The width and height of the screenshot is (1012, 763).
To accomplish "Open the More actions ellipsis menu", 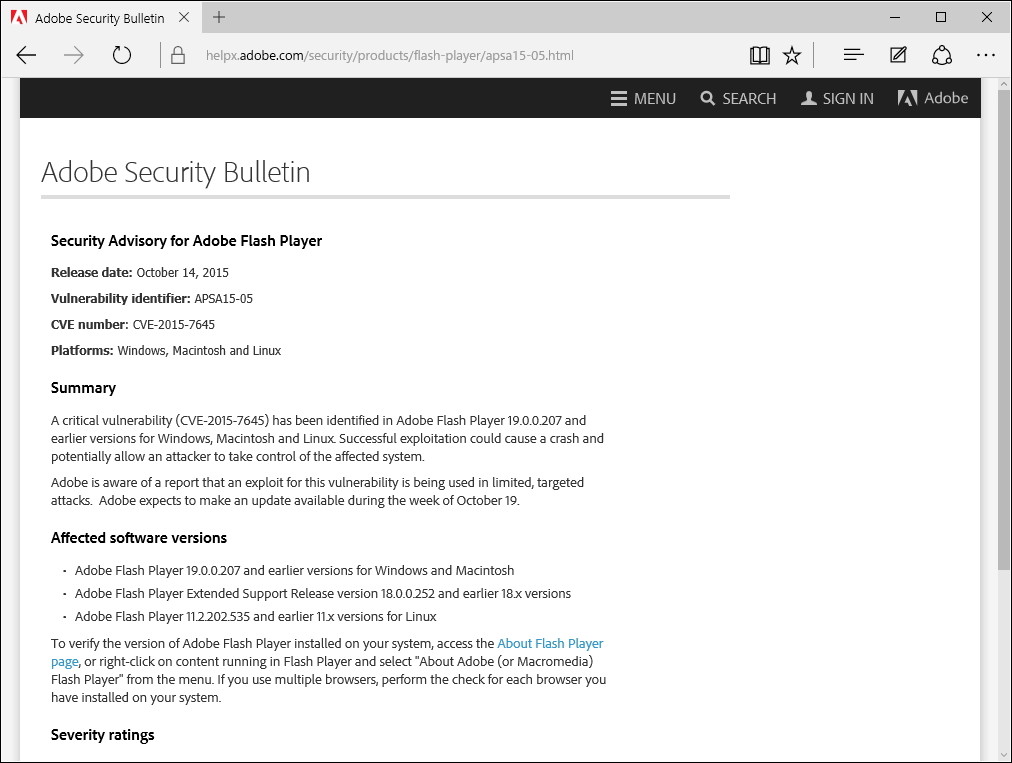I will click(x=986, y=56).
